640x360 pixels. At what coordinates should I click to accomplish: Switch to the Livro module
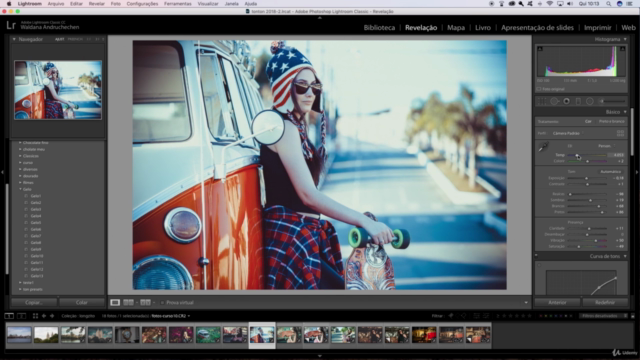point(483,28)
